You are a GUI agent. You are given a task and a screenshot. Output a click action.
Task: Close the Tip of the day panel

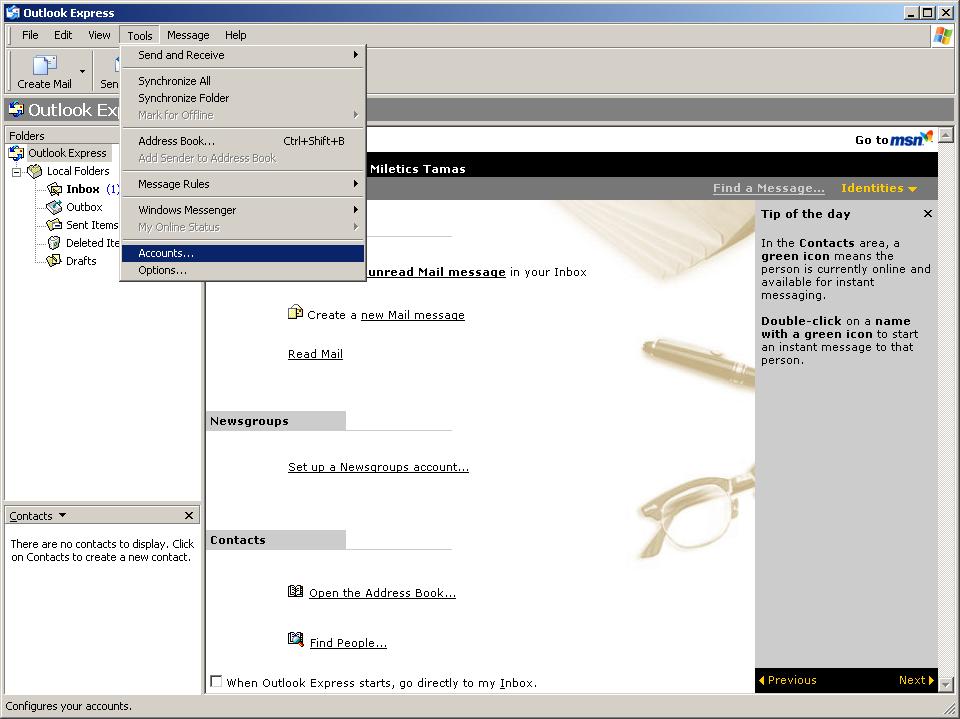928,214
